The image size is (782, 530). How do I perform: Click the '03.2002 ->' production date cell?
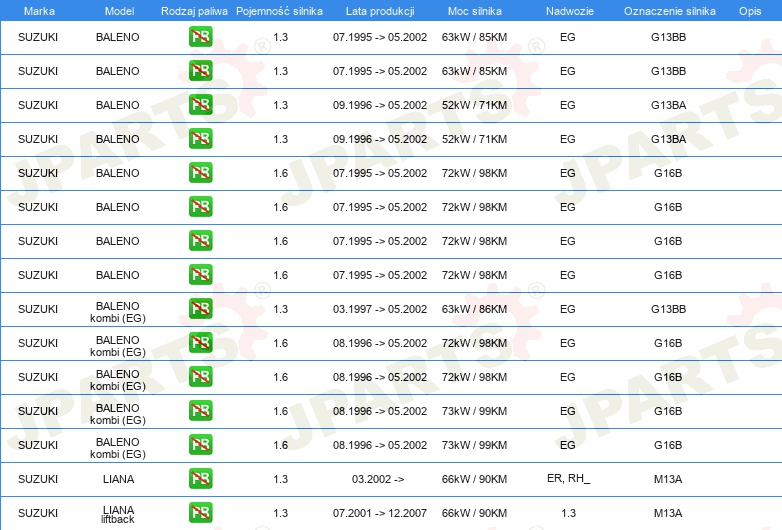coord(378,479)
